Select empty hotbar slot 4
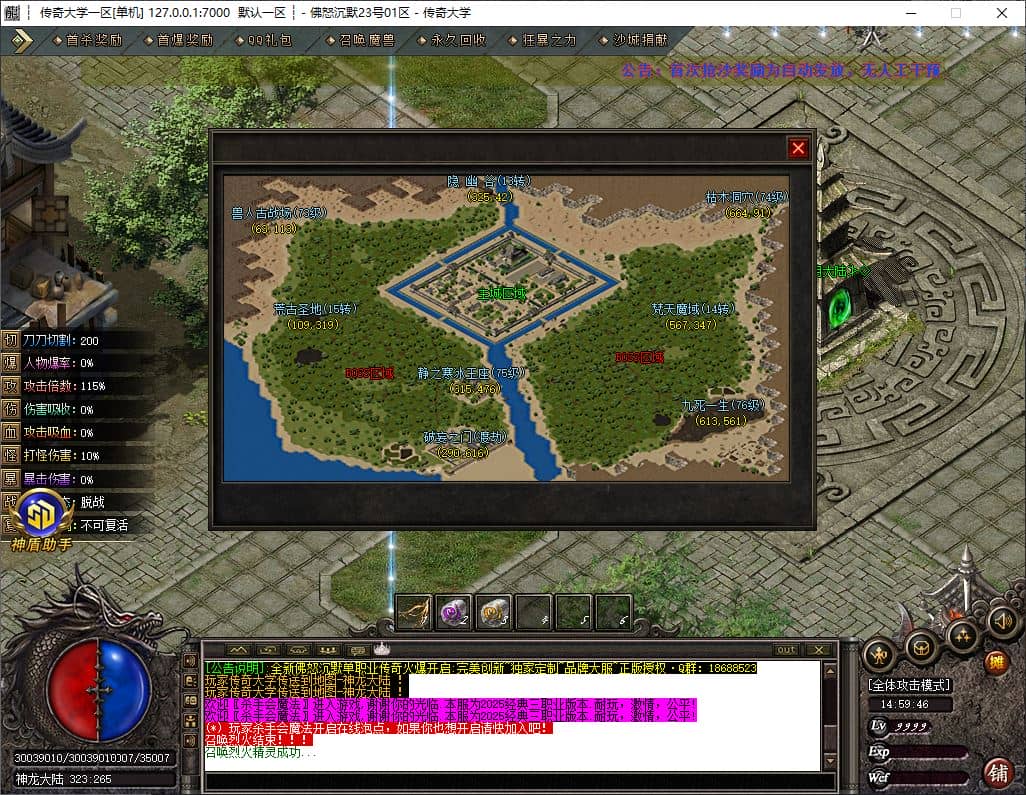This screenshot has width=1026, height=795. (533, 612)
